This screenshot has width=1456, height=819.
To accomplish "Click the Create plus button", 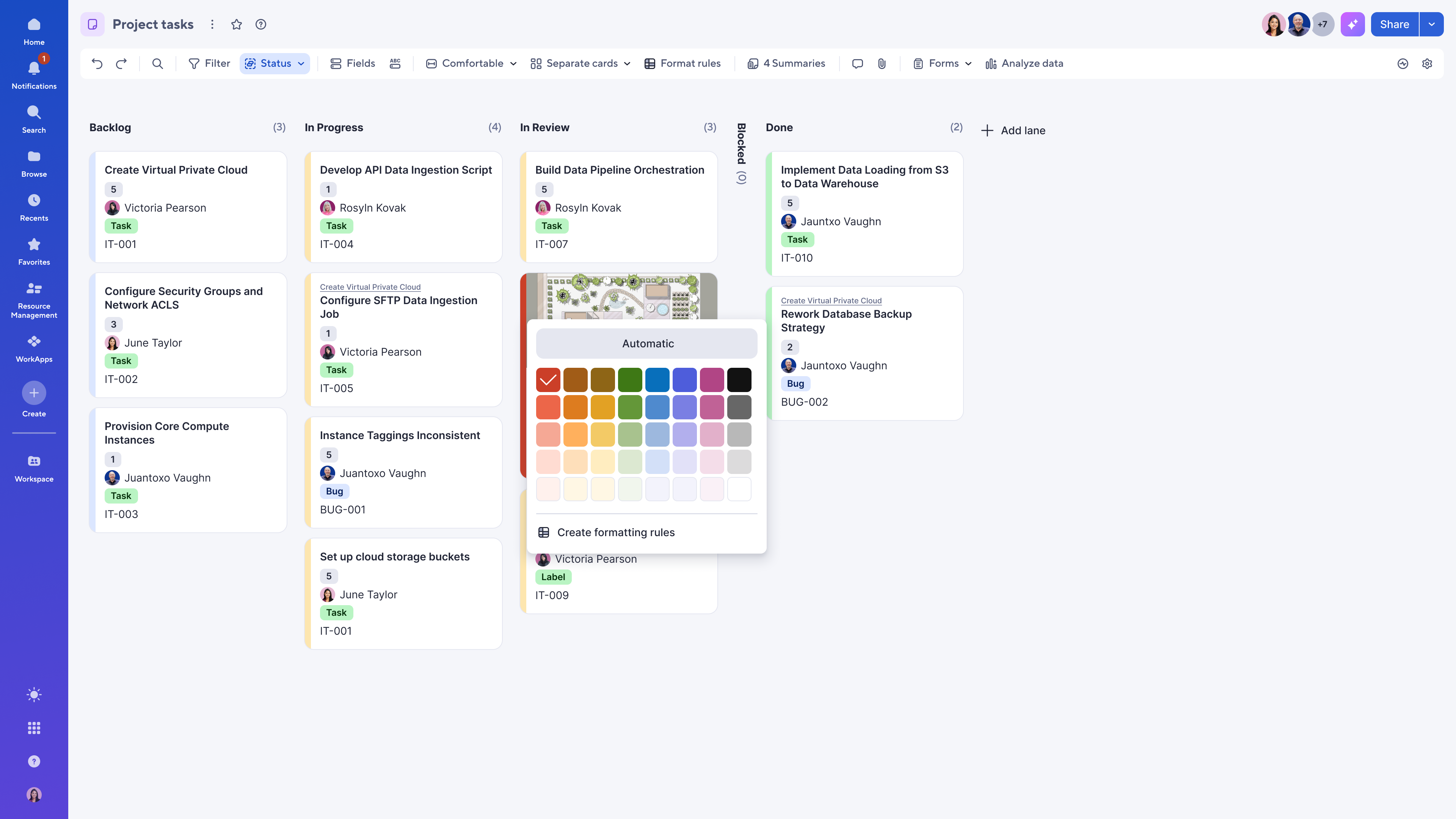I will (34, 393).
